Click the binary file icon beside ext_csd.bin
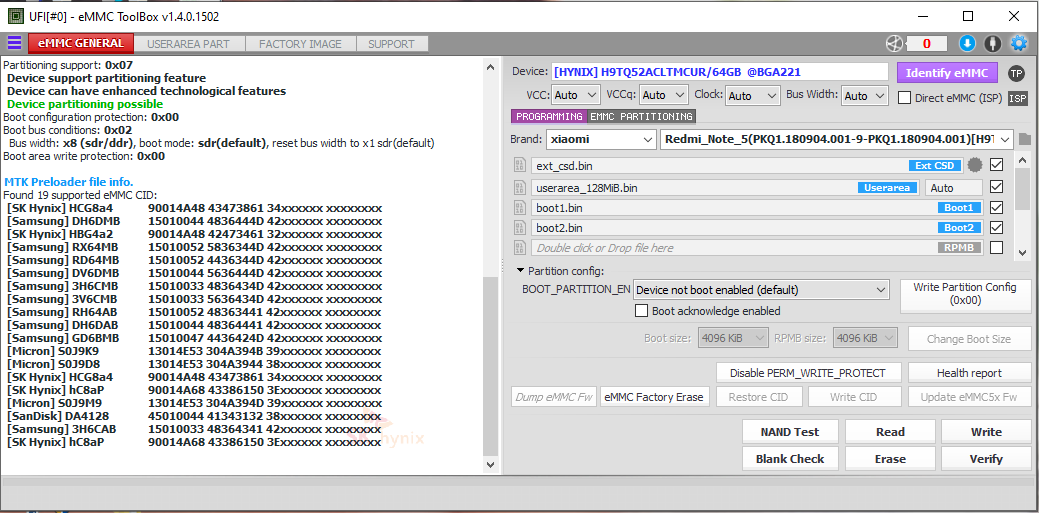The width and height of the screenshot is (1039, 513). tap(520, 165)
